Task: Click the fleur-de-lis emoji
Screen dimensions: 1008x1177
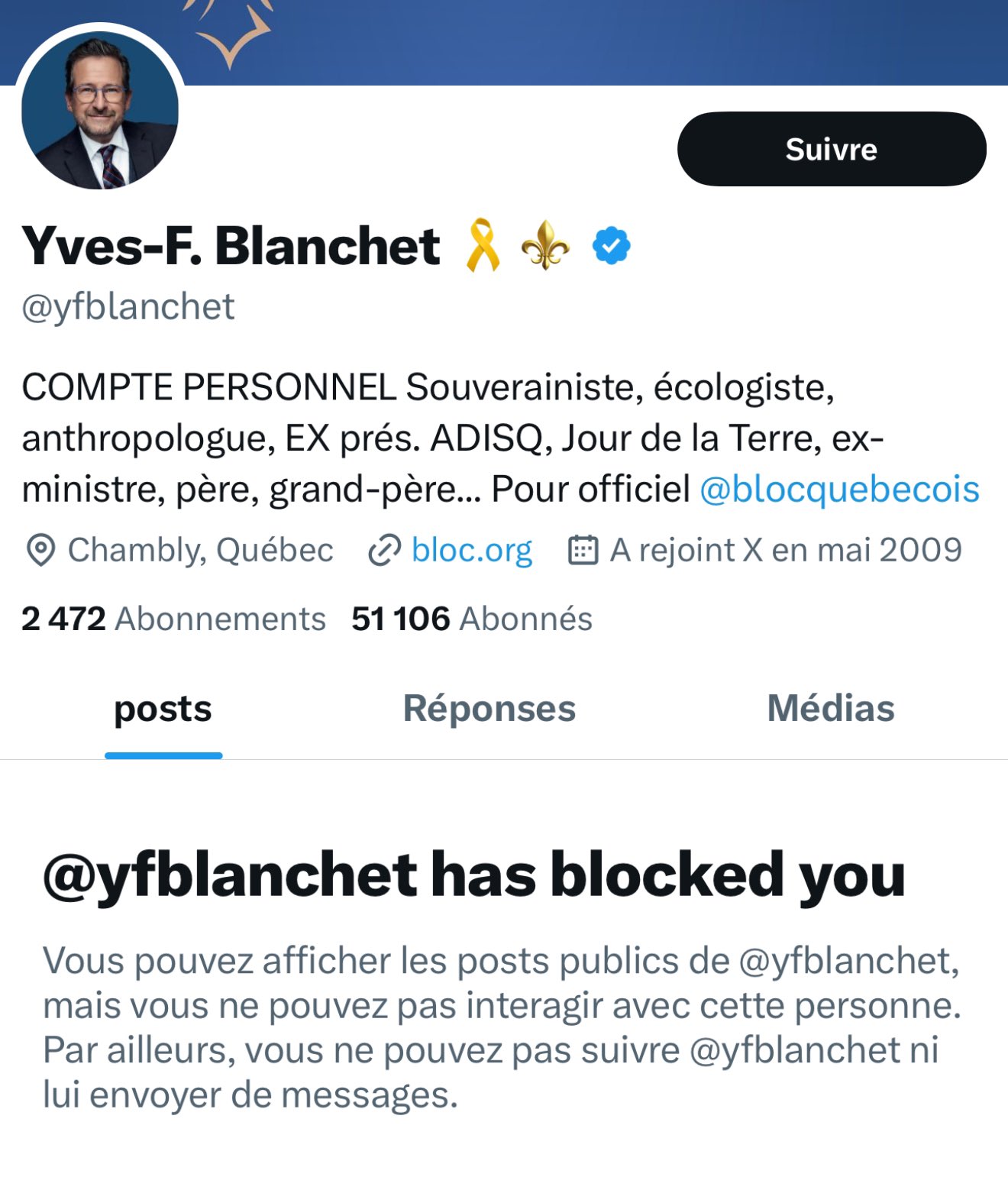Action: point(545,246)
